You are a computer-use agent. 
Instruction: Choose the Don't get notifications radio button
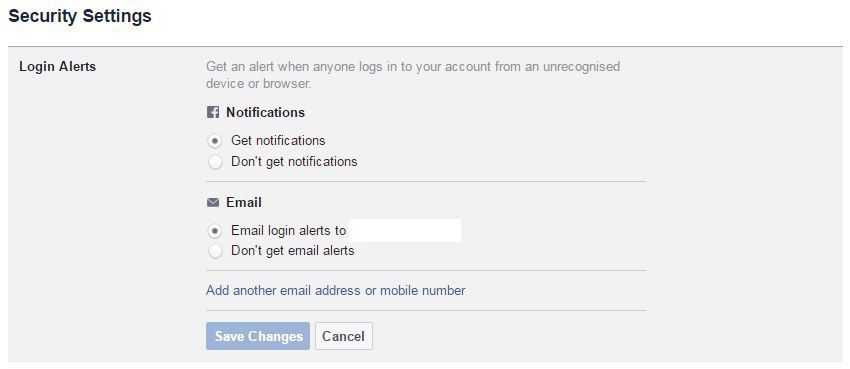(215, 162)
